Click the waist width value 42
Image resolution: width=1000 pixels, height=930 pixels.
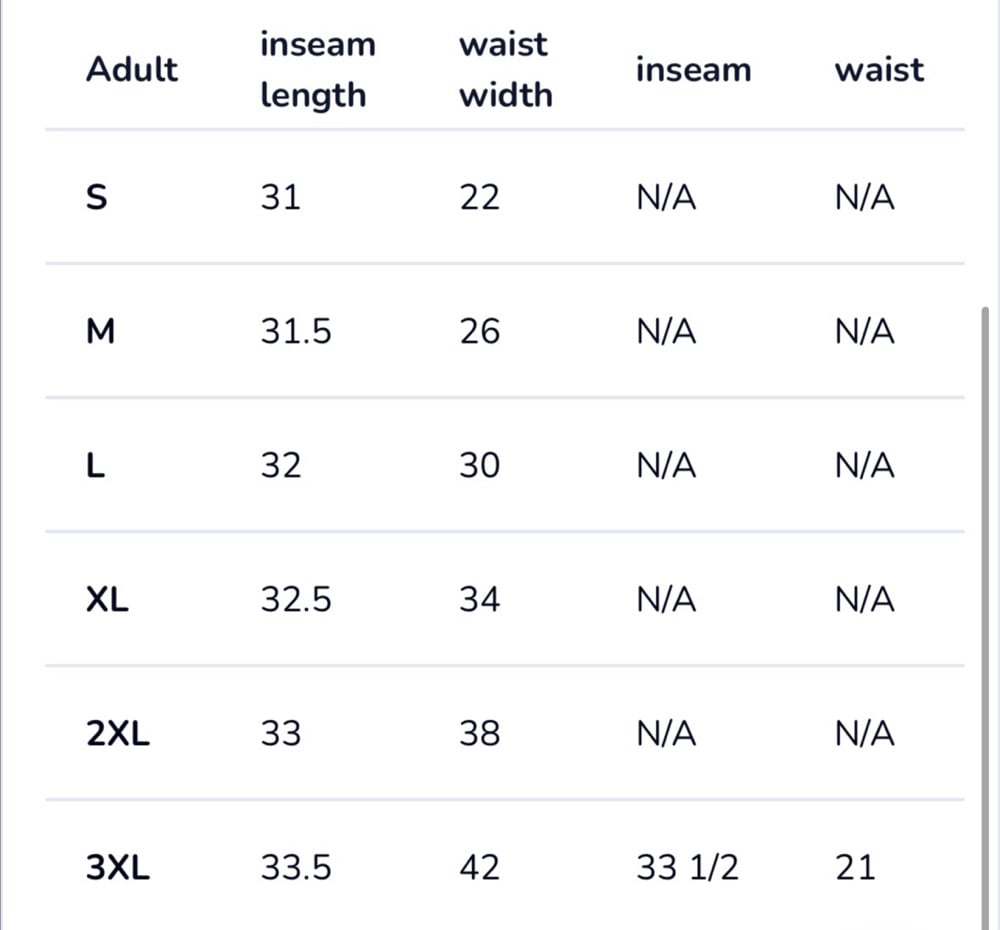pyautogui.click(x=479, y=867)
